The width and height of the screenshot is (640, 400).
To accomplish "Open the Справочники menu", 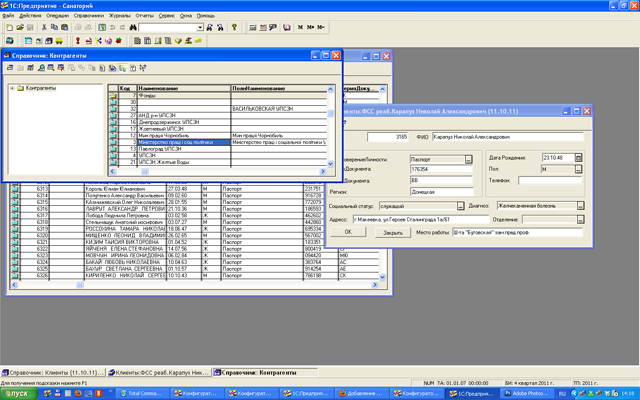I will point(89,16).
